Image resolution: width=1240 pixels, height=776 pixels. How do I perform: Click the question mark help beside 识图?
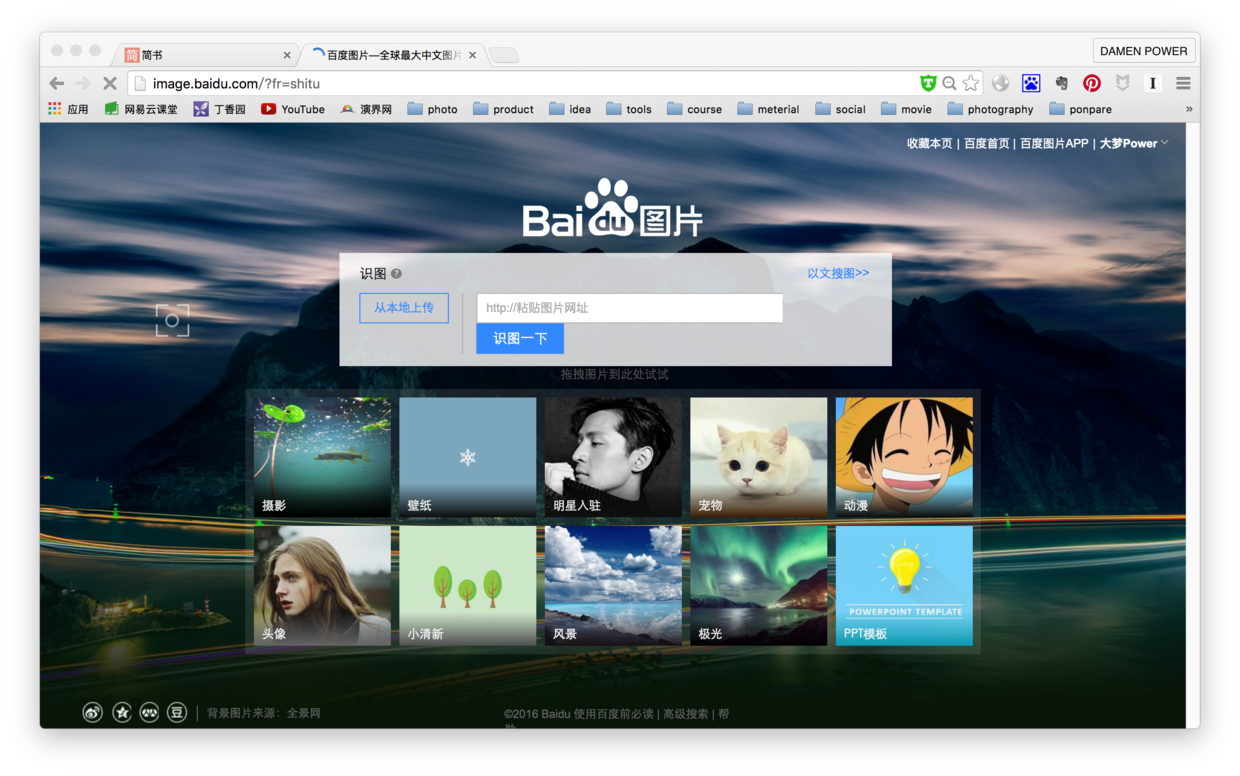396,274
